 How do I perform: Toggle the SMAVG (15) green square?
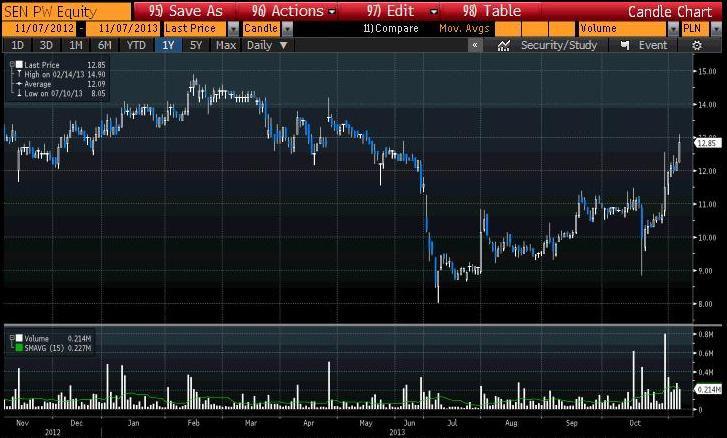pos(19,348)
